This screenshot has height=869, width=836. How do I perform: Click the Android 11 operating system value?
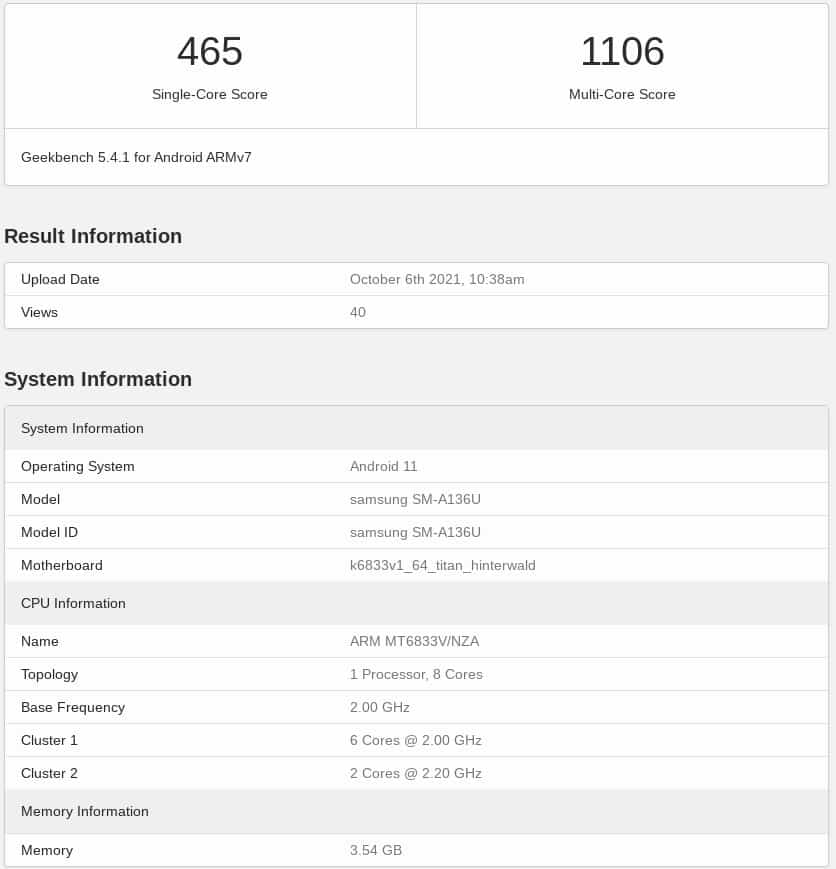pos(383,466)
